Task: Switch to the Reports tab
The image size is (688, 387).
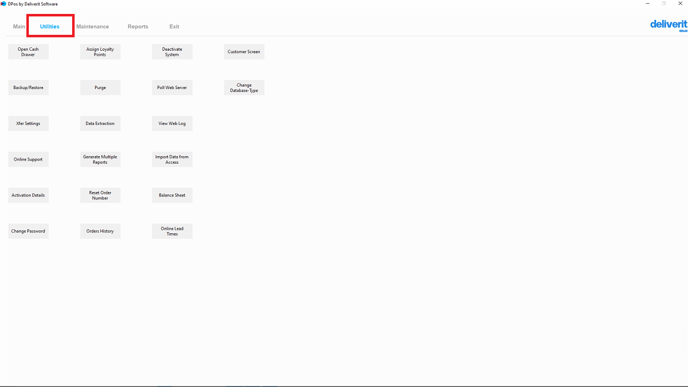Action: point(138,26)
